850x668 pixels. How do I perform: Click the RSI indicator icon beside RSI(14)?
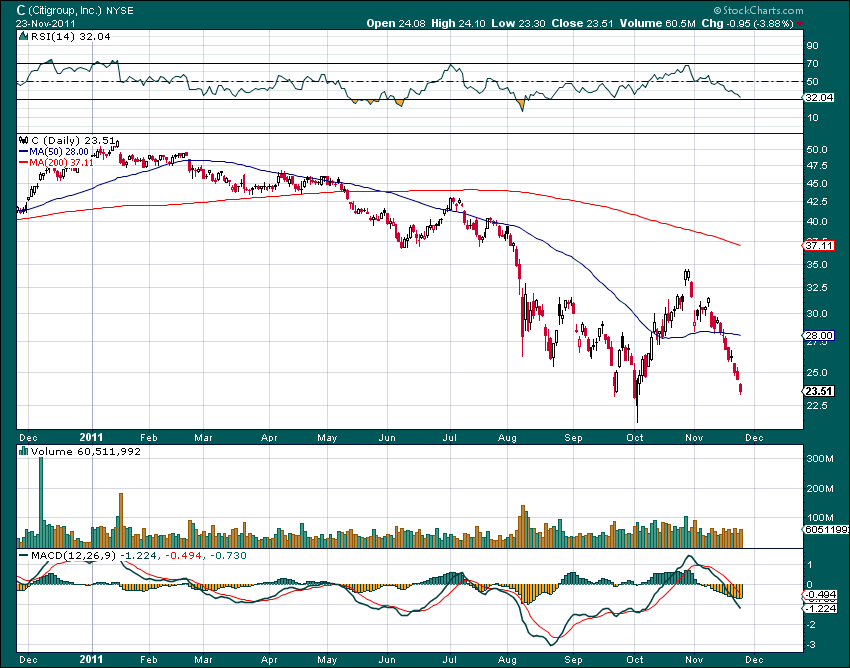[x=23, y=36]
